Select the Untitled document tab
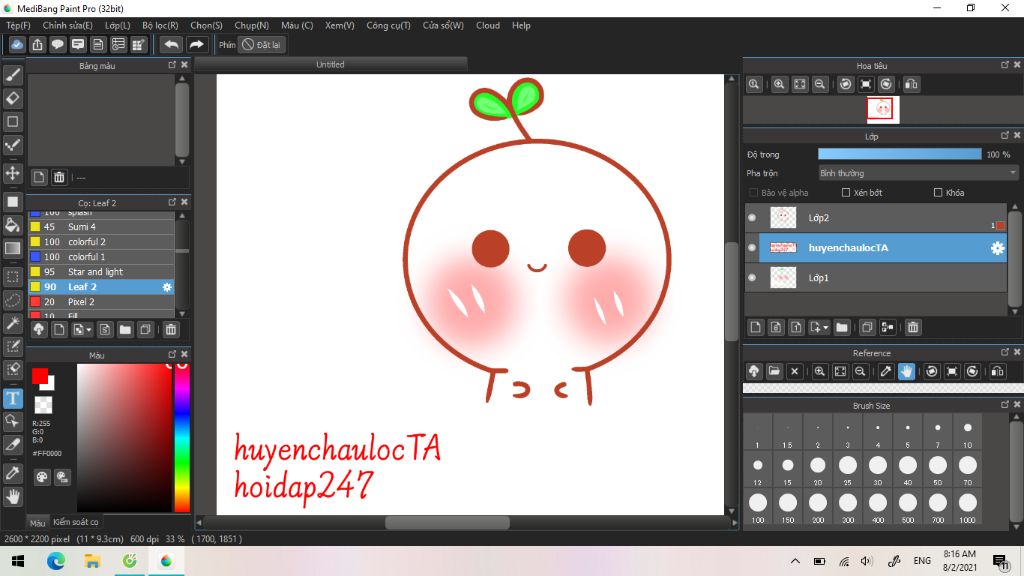The width and height of the screenshot is (1024, 576). [x=330, y=65]
